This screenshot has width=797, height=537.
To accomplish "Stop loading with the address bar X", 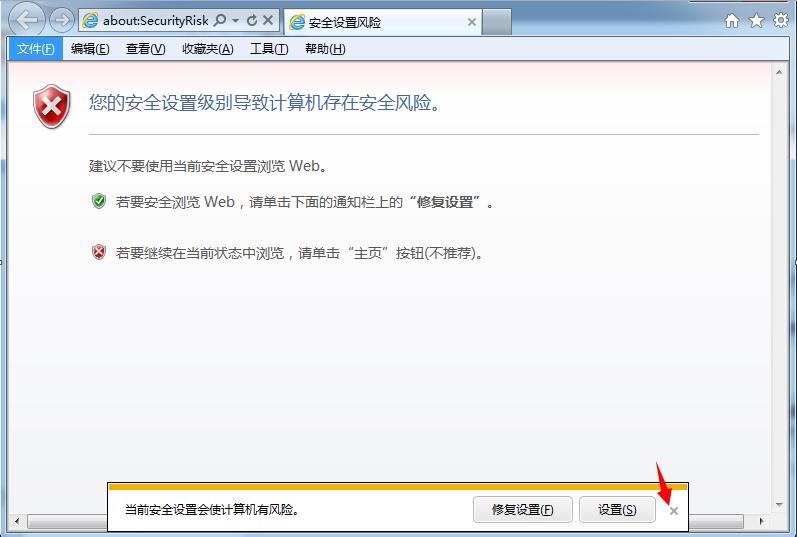I will coord(267,21).
